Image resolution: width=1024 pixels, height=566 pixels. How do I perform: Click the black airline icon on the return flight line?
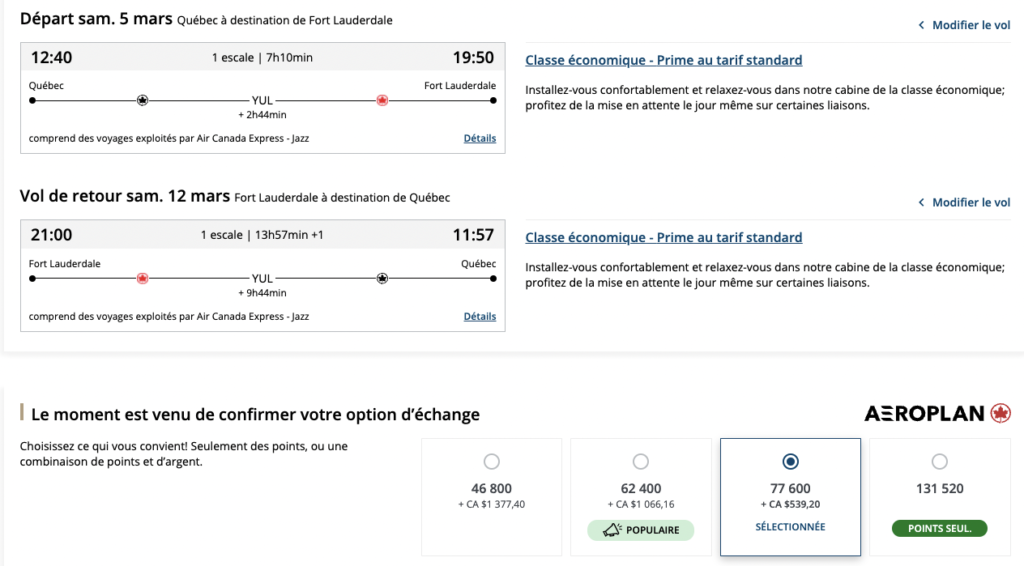click(382, 278)
